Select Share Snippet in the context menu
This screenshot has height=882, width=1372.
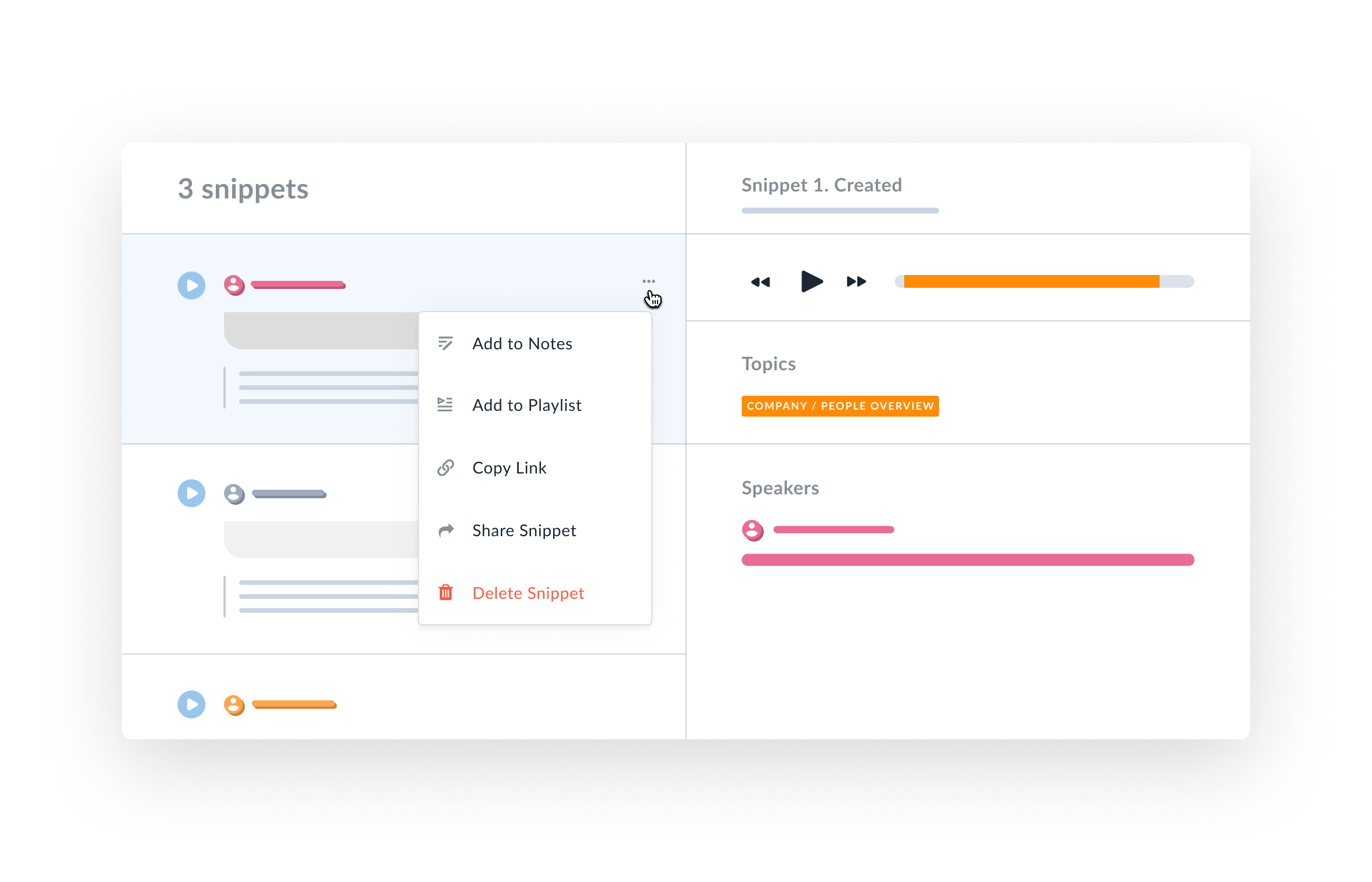535,530
